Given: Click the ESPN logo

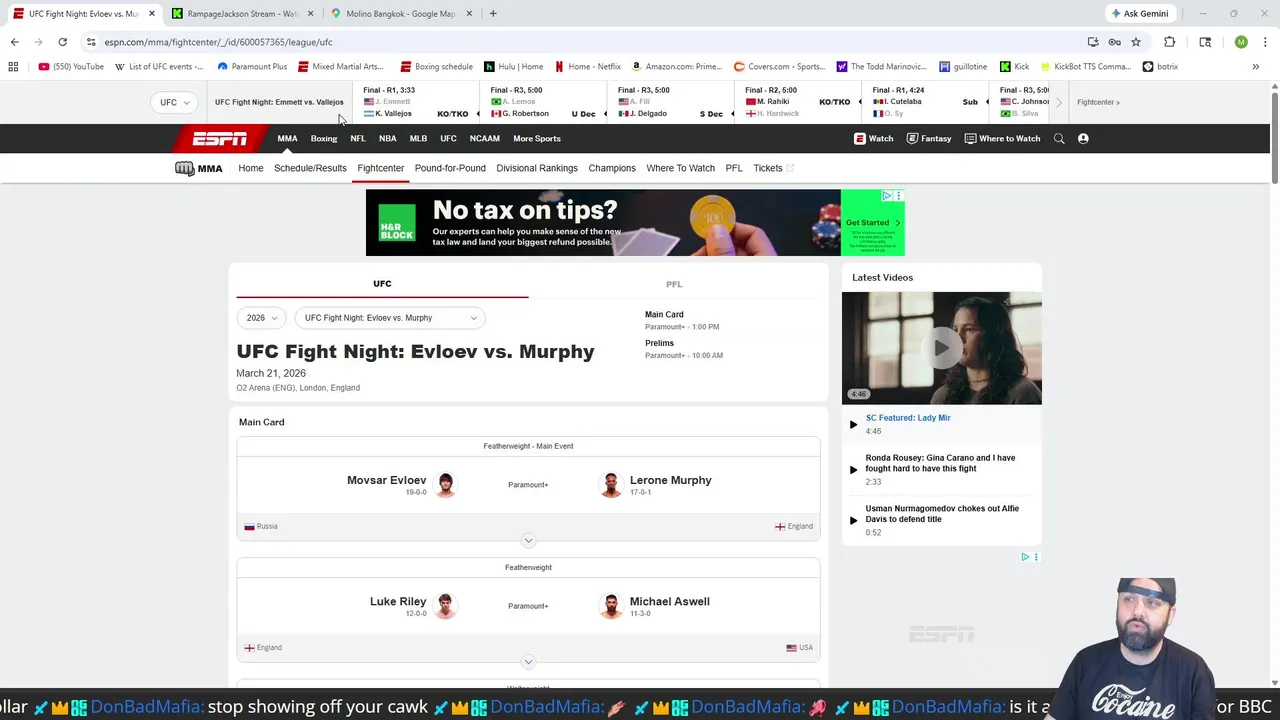Looking at the screenshot, I should coord(219,139).
